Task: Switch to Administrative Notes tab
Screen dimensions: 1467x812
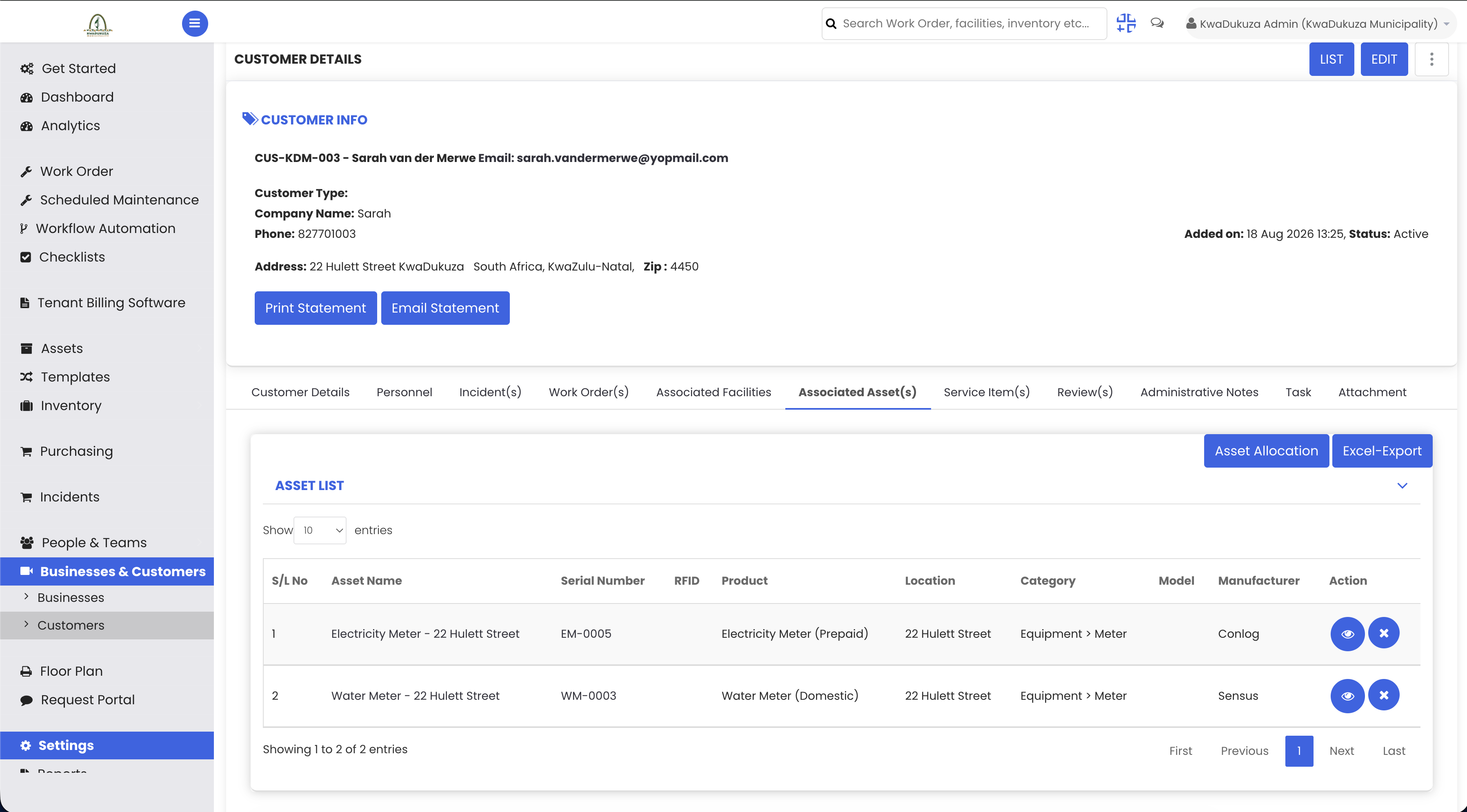Action: (x=1199, y=393)
